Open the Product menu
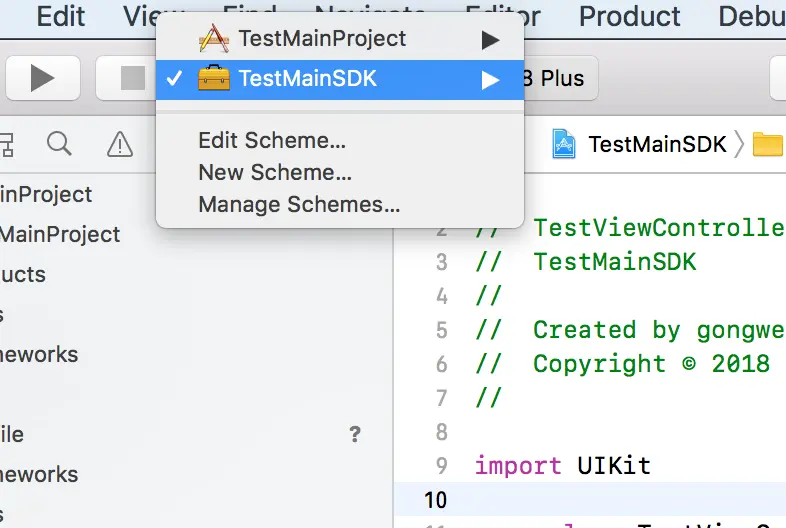Viewport: 786px width, 528px height. [x=630, y=16]
